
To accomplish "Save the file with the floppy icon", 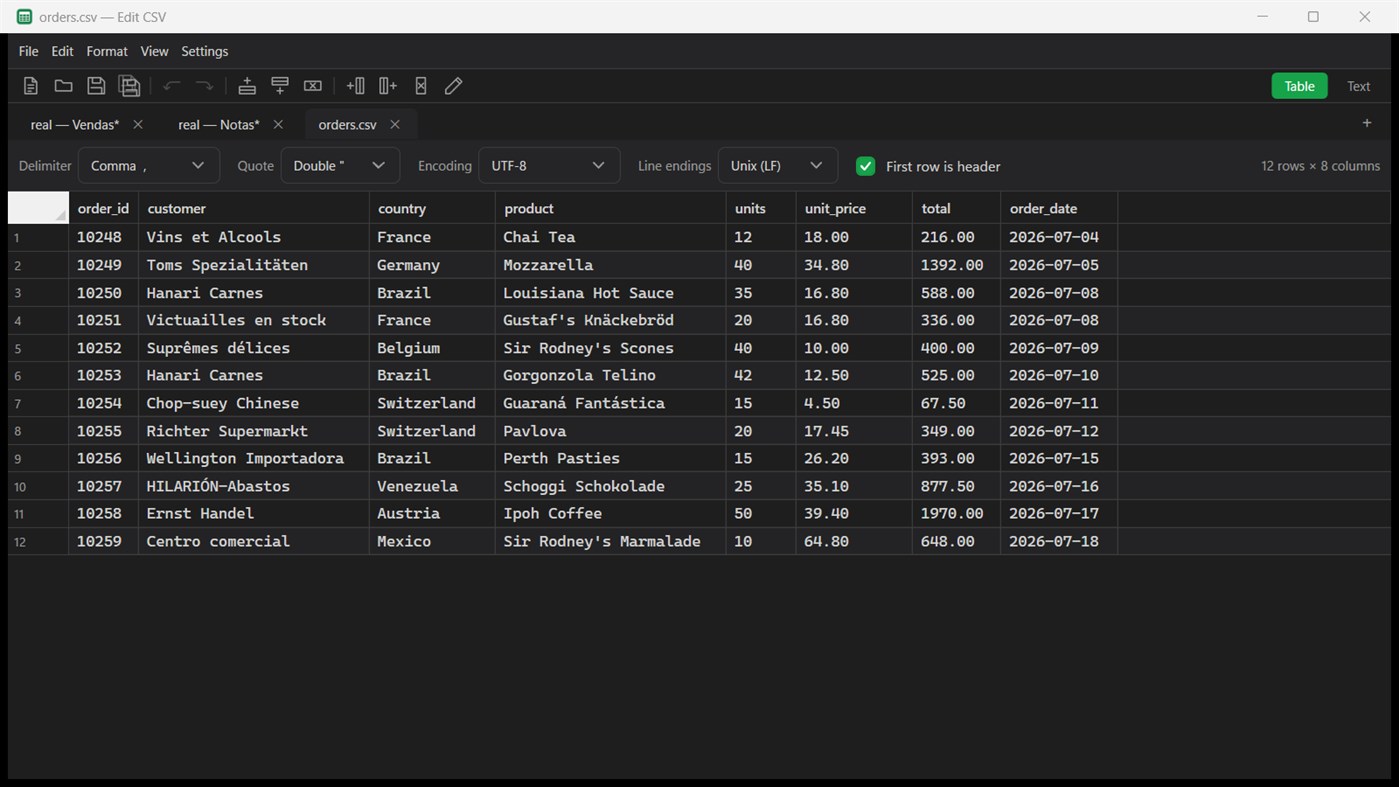I will pyautogui.click(x=96, y=86).
